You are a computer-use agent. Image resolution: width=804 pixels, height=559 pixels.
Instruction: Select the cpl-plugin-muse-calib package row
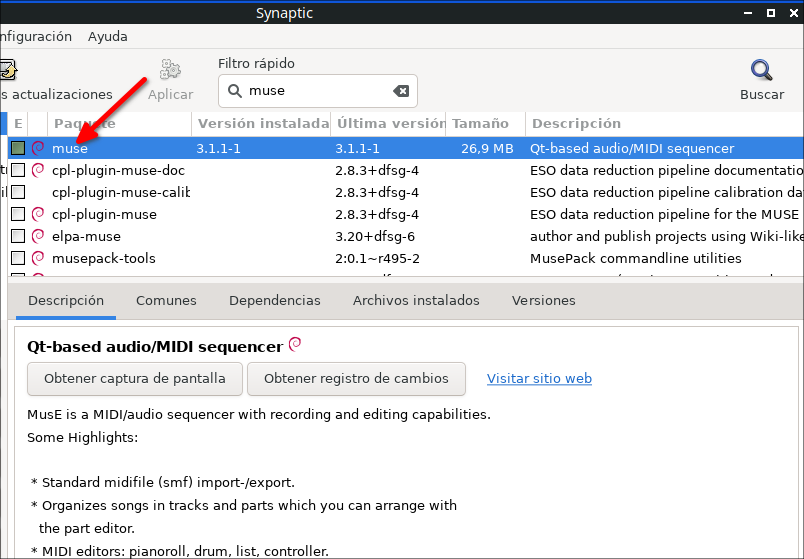pos(406,192)
